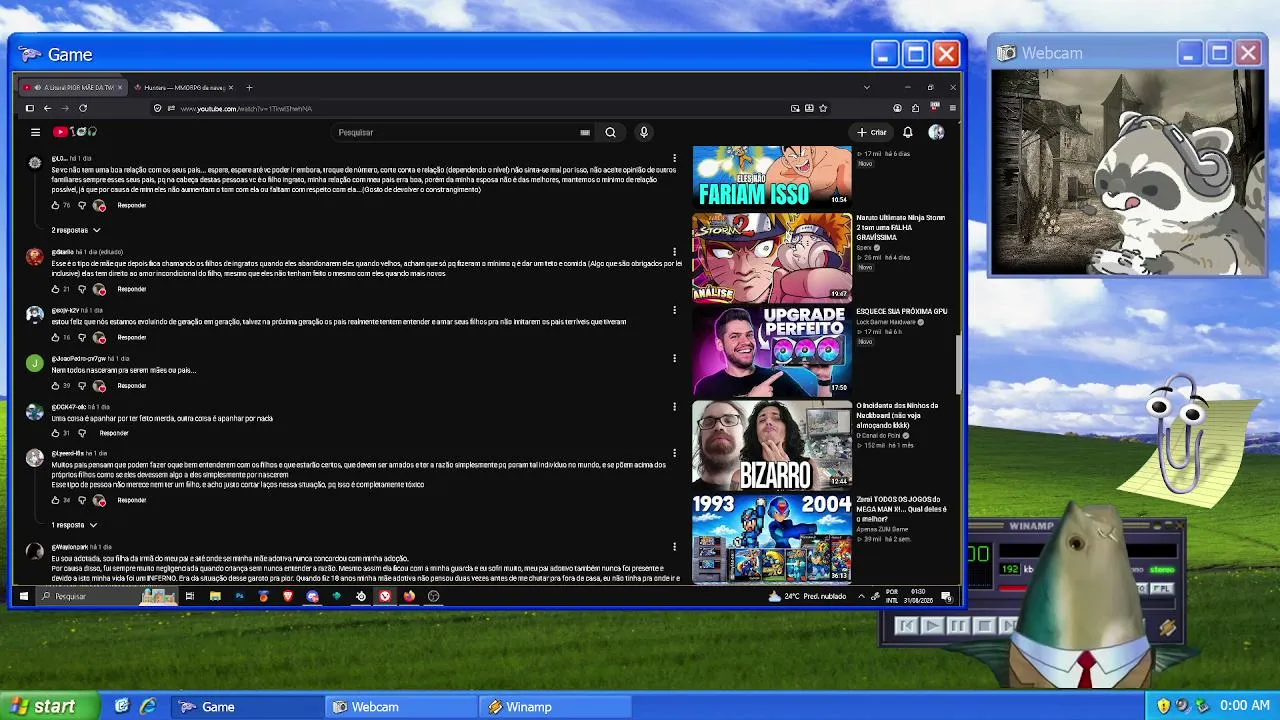
Task: Open the YouTube account avatar menu
Action: (x=936, y=132)
